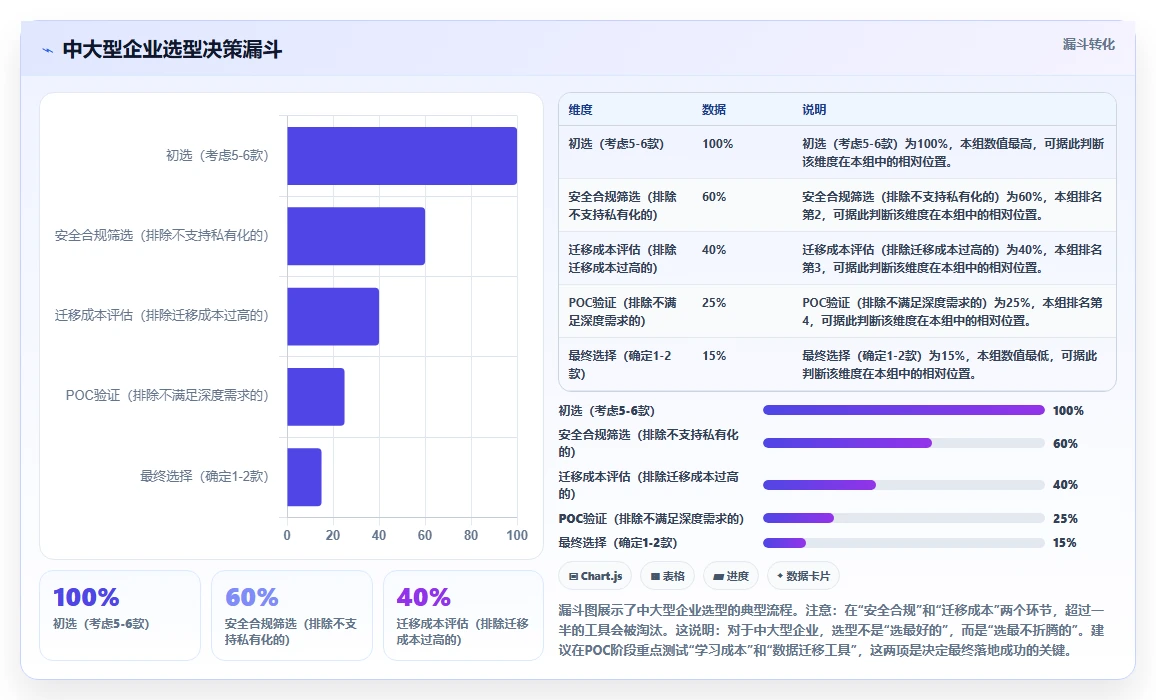Click the 漏斗转化 label in header
Screen dimensions: 1156x700
(x=1088, y=44)
